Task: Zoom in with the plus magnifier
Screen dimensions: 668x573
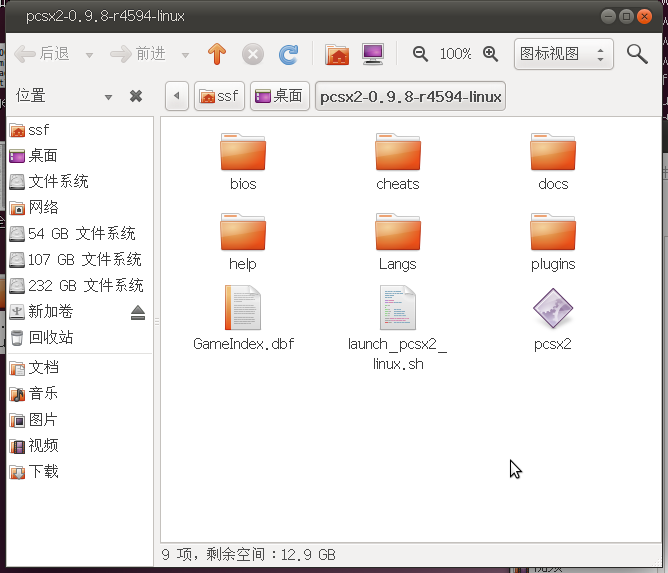Action: 490,54
